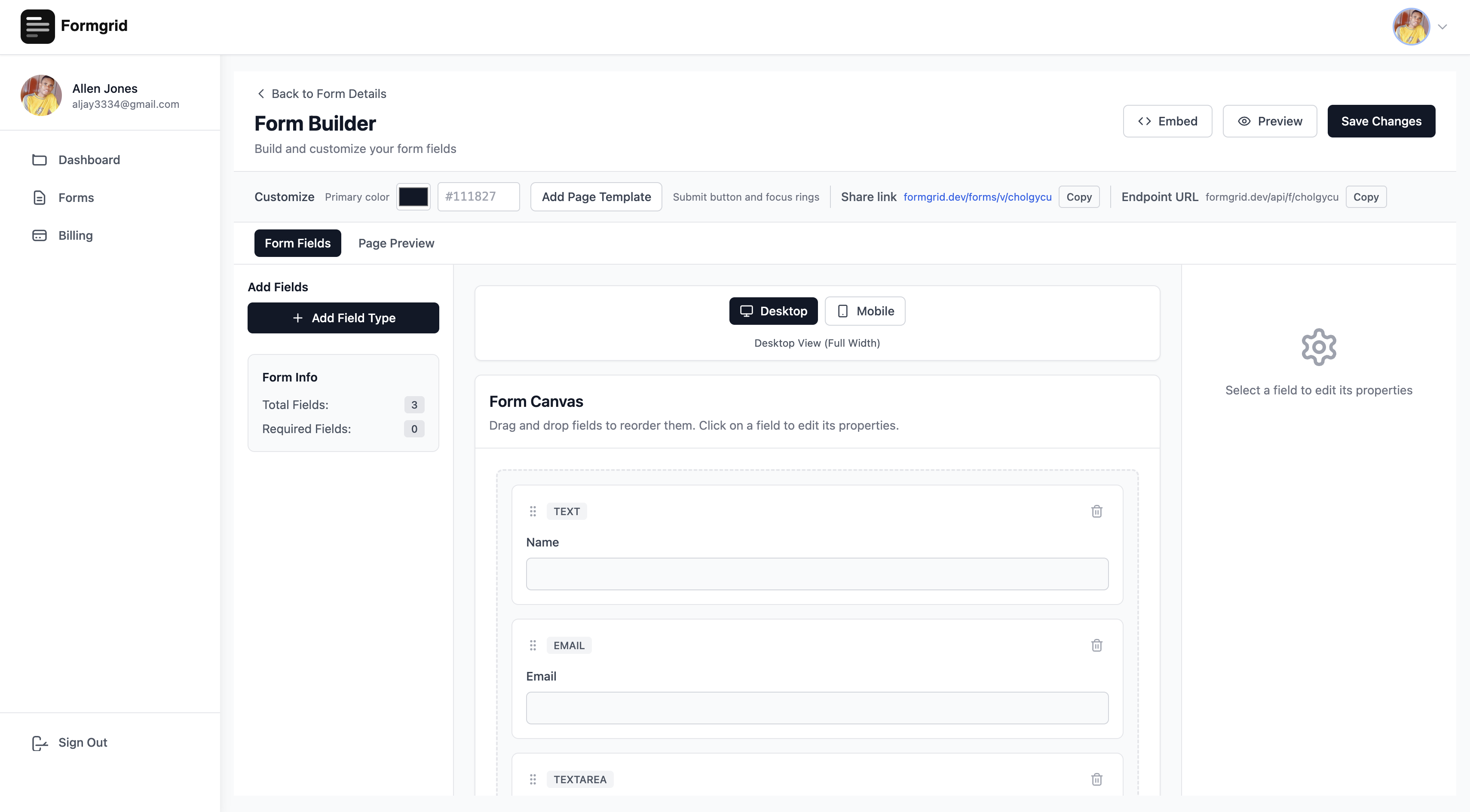Open Billing from the sidebar
The image size is (1470, 812).
pos(75,235)
